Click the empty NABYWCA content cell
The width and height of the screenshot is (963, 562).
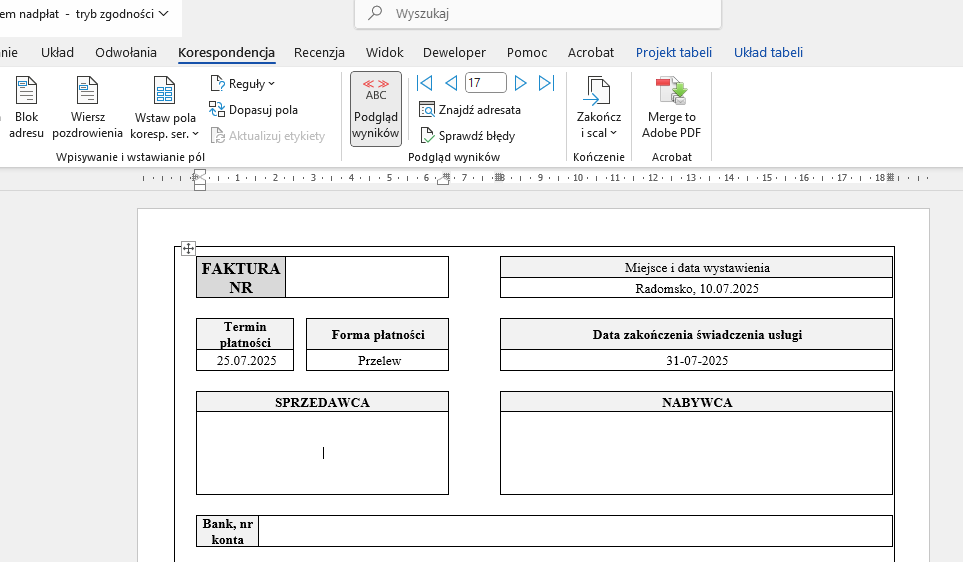pyautogui.click(x=696, y=453)
